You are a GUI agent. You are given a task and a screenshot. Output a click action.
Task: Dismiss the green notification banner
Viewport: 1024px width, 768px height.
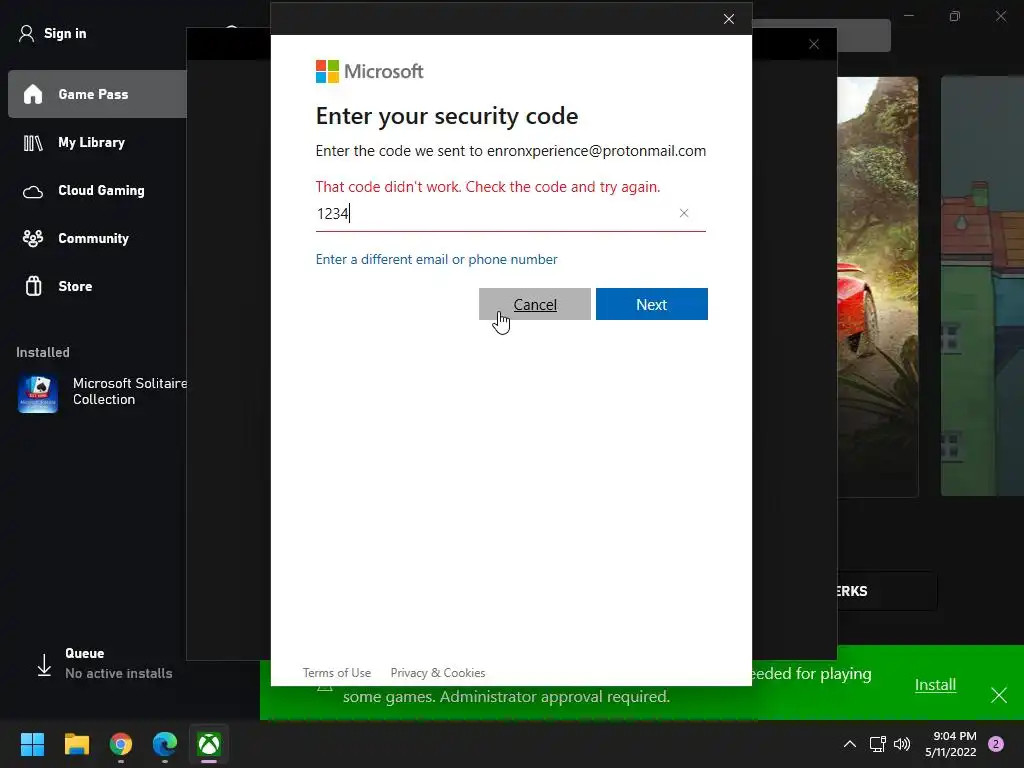tap(999, 695)
